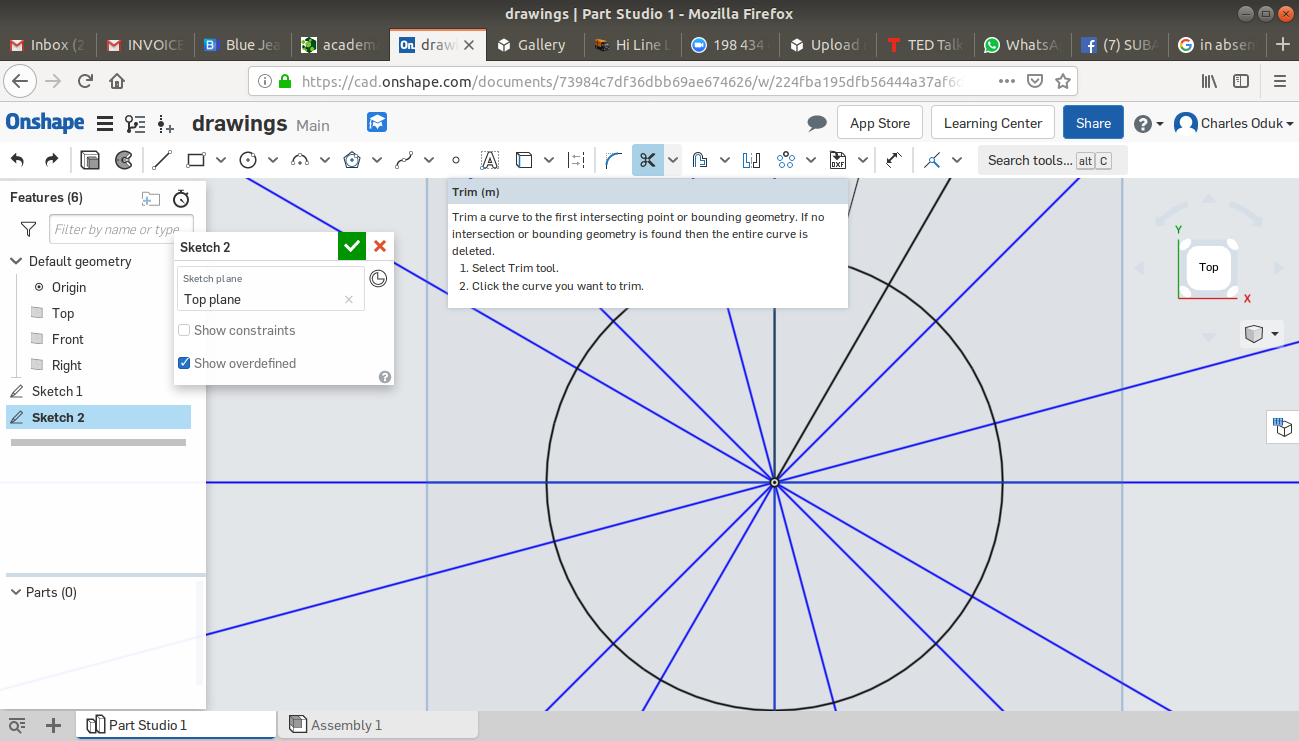Image resolution: width=1299 pixels, height=741 pixels.
Task: Click the clock icon beside Sketch plane
Action: point(378,278)
